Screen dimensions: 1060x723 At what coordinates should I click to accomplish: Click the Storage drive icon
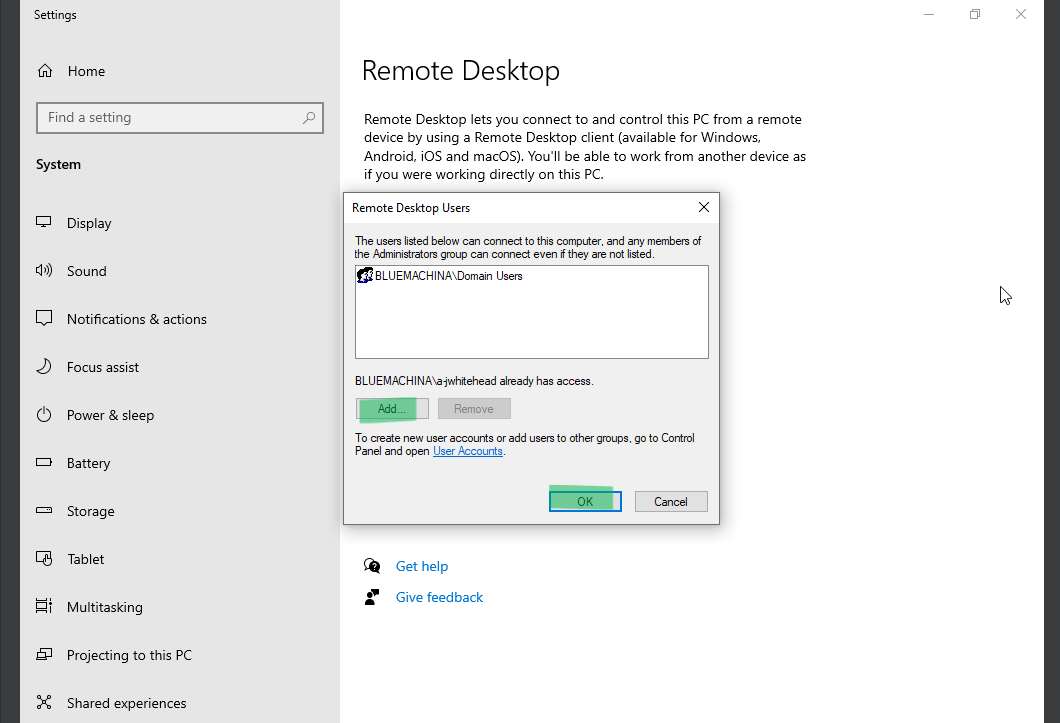(44, 511)
